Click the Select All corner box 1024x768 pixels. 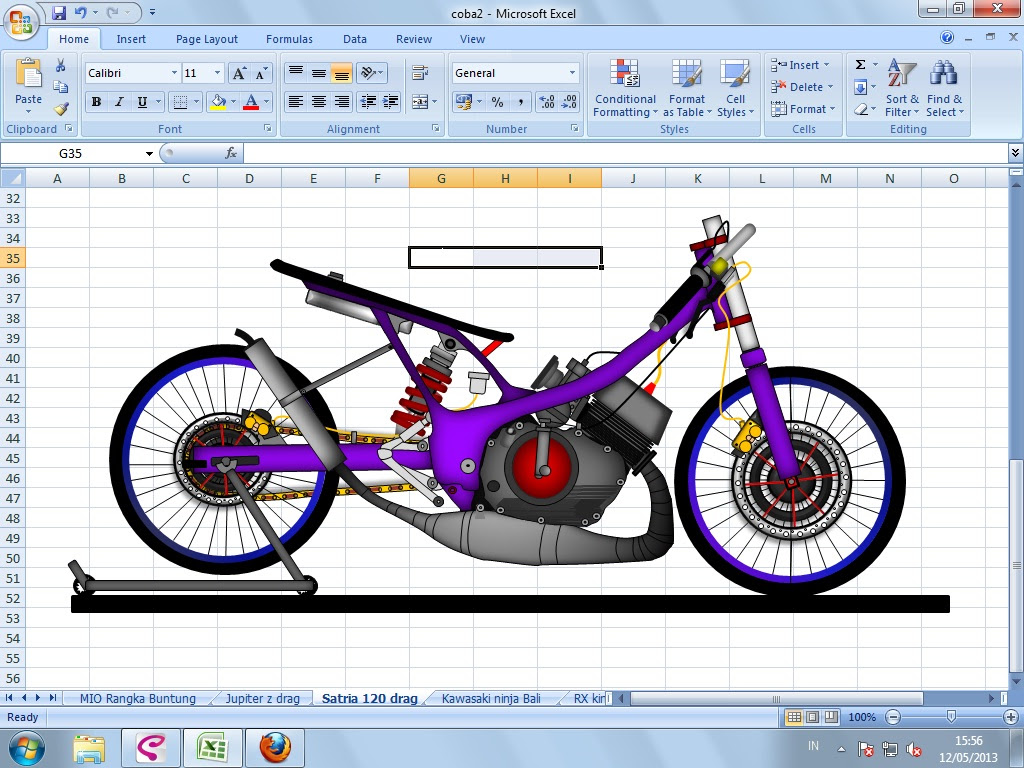click(x=12, y=178)
